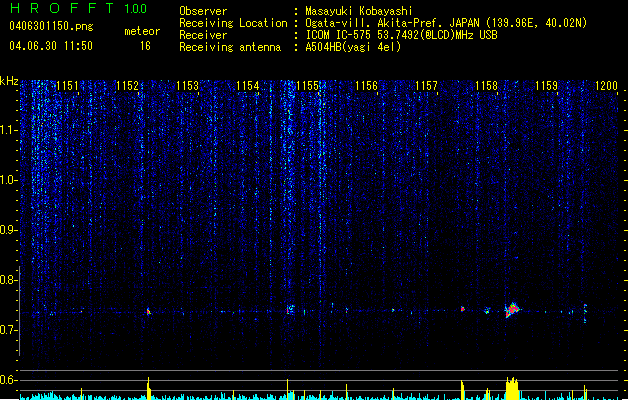Click the 1158 time marker
This screenshot has width=629, height=400.
[486, 86]
